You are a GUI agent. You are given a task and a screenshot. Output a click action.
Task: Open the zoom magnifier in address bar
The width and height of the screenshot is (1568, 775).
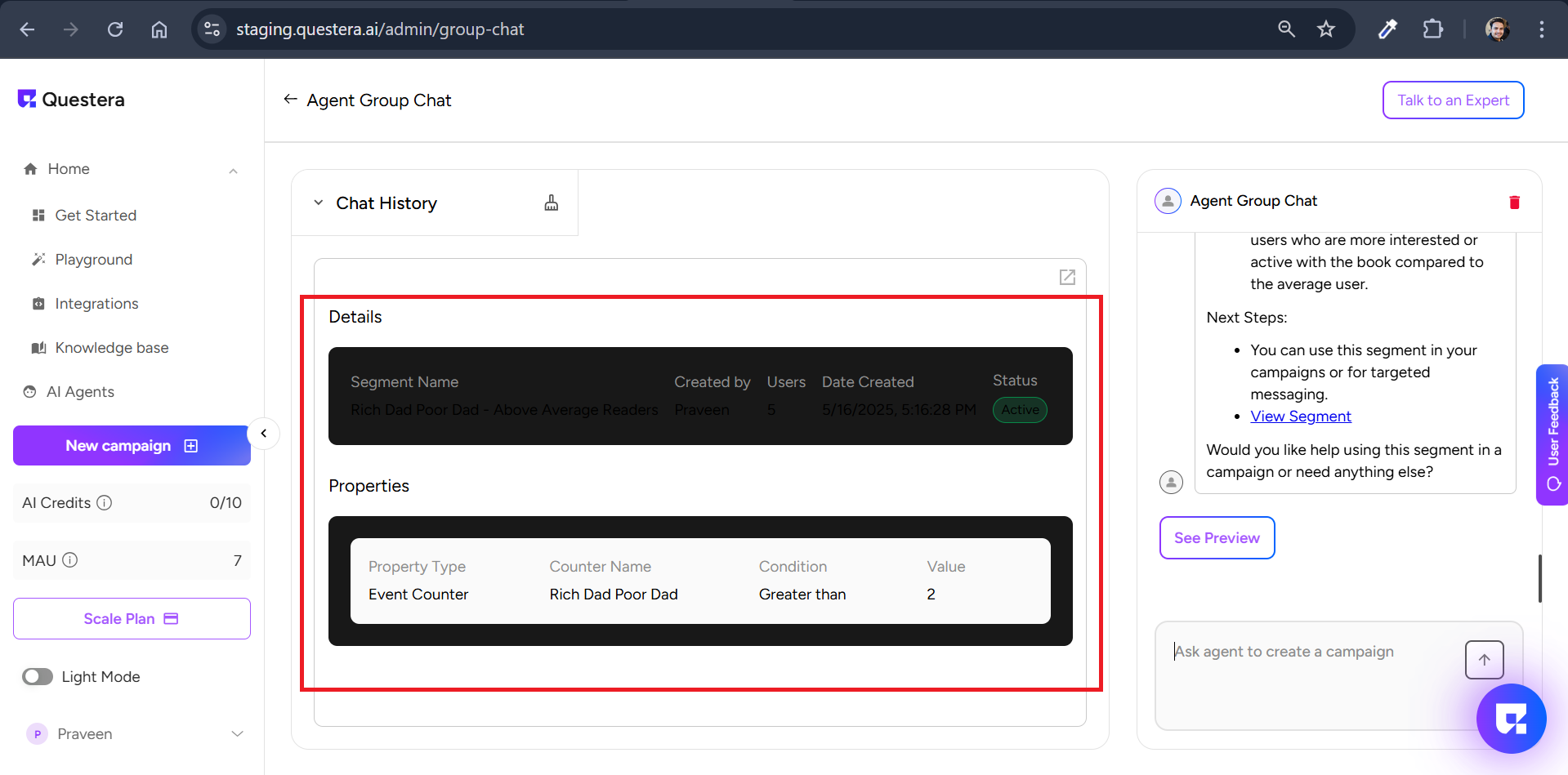point(1286,29)
